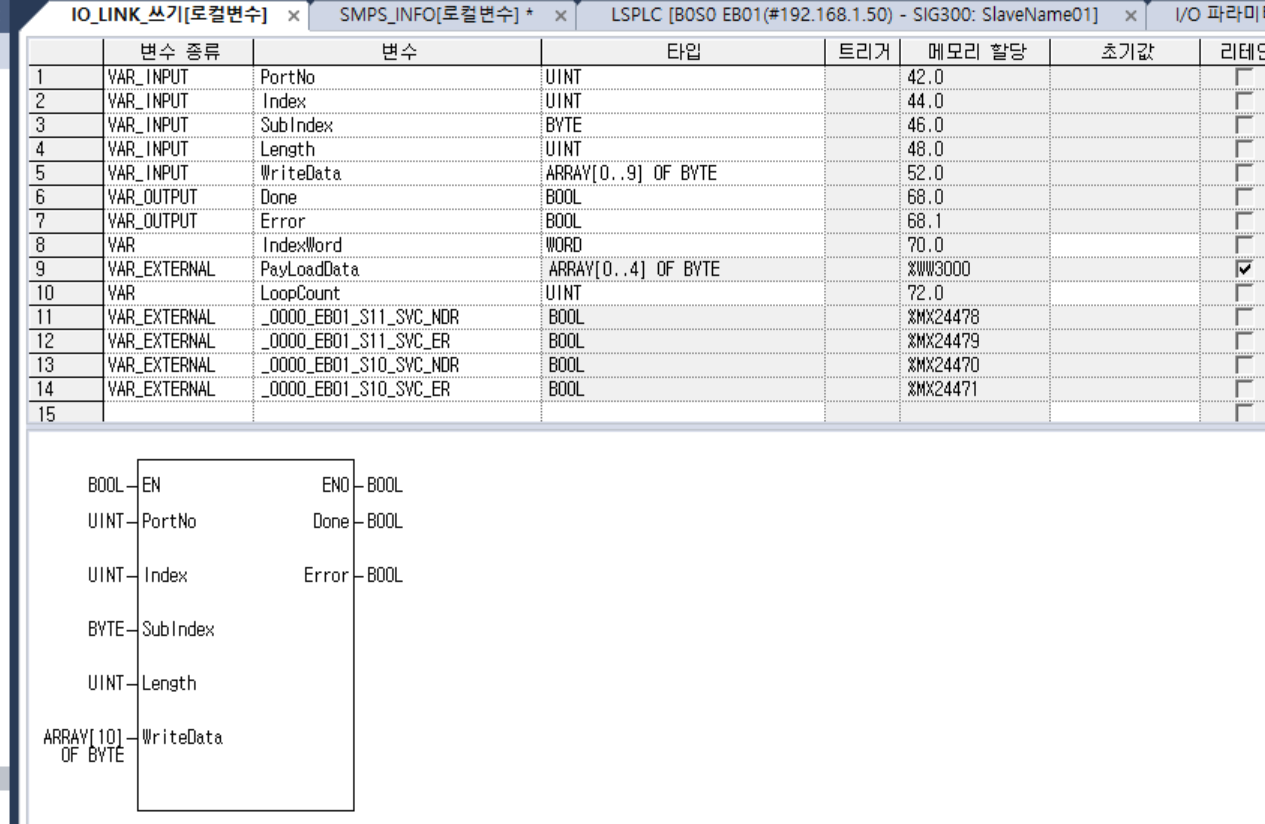Click the %MX24478 memory allocation cell

pos(974,316)
